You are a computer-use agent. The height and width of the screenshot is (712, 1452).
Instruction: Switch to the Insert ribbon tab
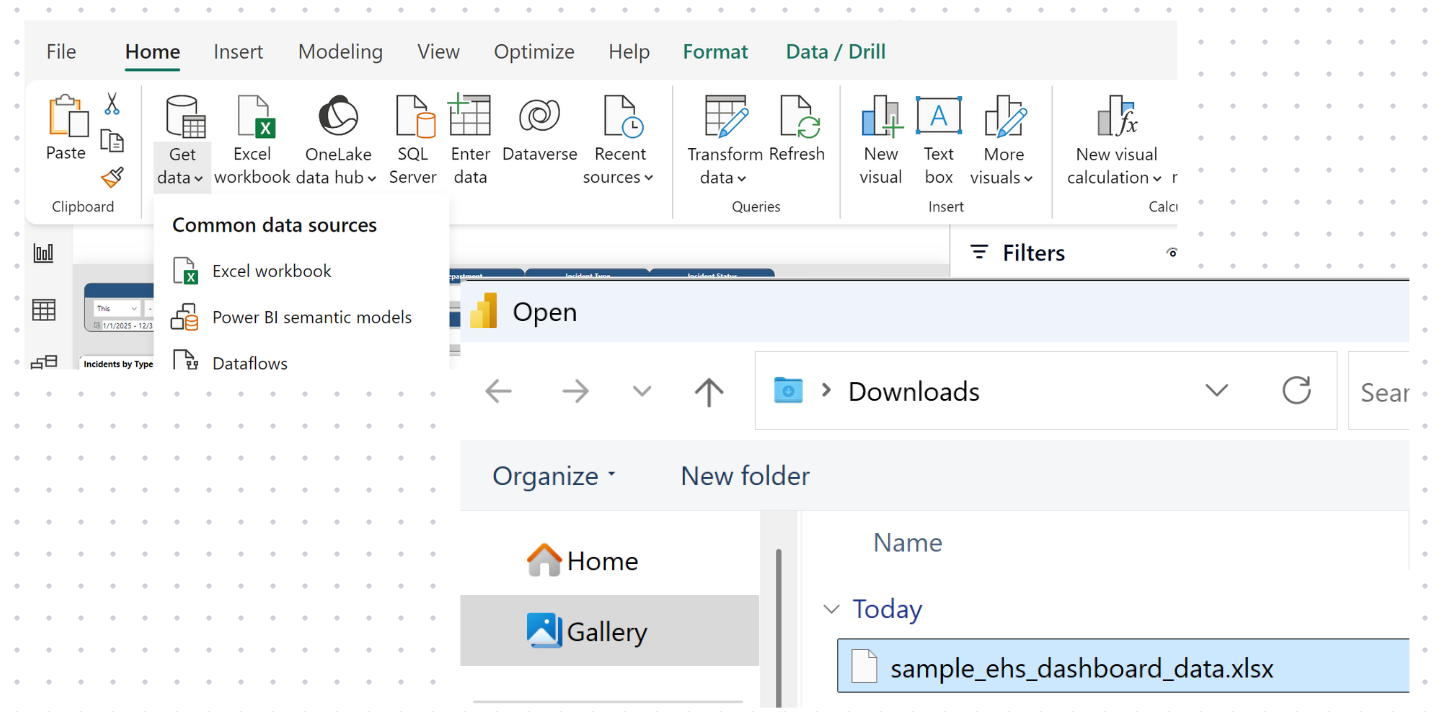(x=238, y=52)
